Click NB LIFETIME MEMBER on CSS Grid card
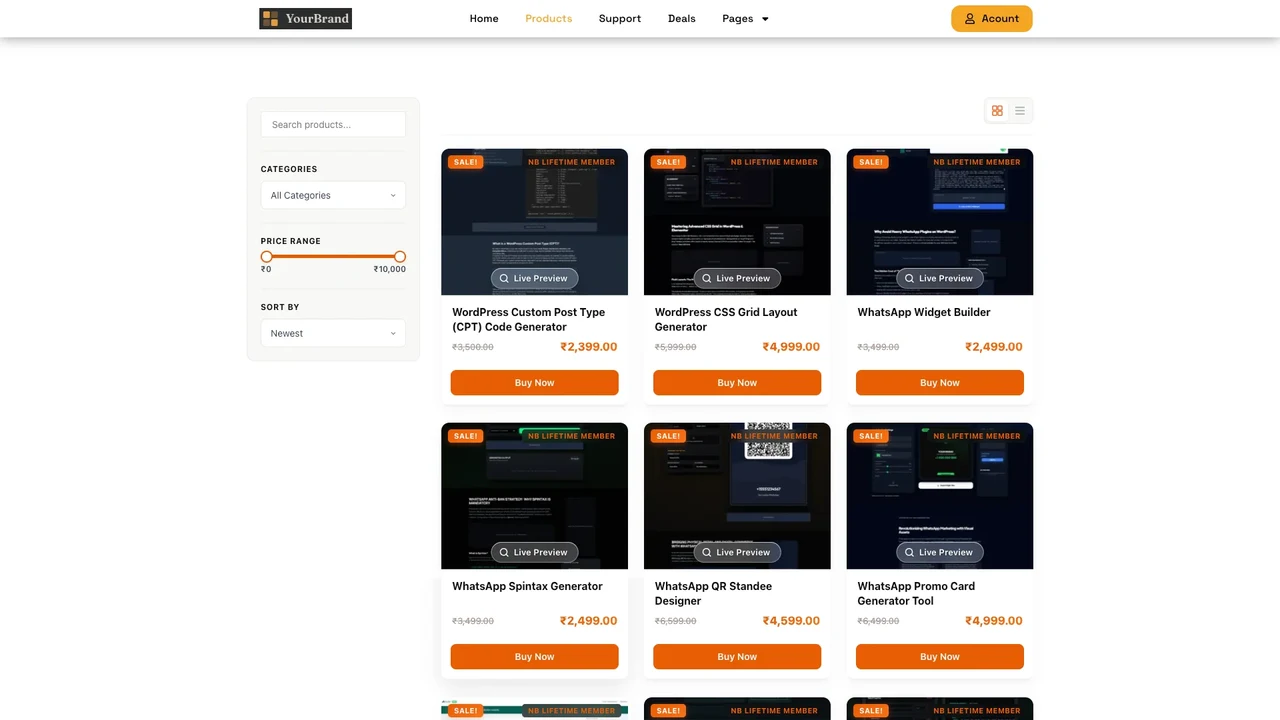The image size is (1280, 720). point(774,162)
